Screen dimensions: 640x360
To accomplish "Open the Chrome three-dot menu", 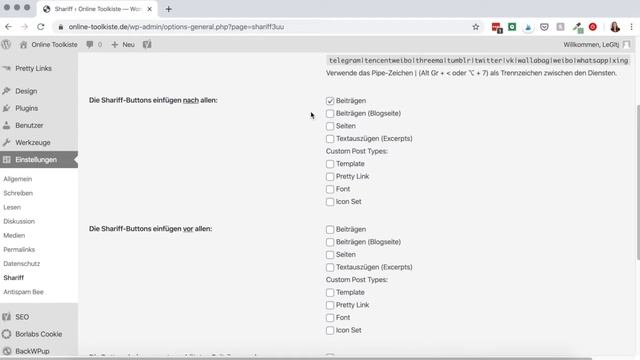I will pyautogui.click(x=631, y=27).
